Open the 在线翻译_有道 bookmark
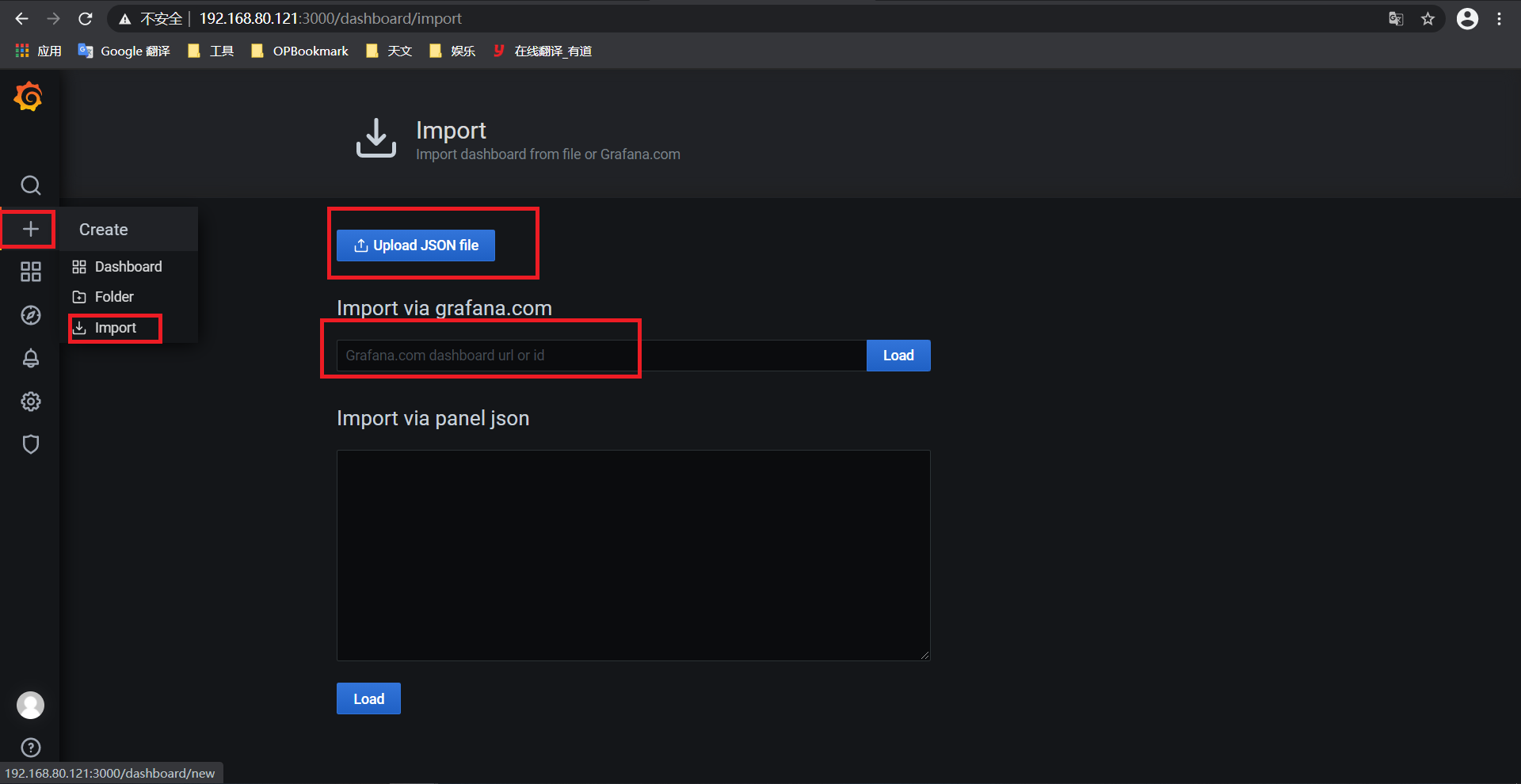This screenshot has width=1521, height=784. 543,51
